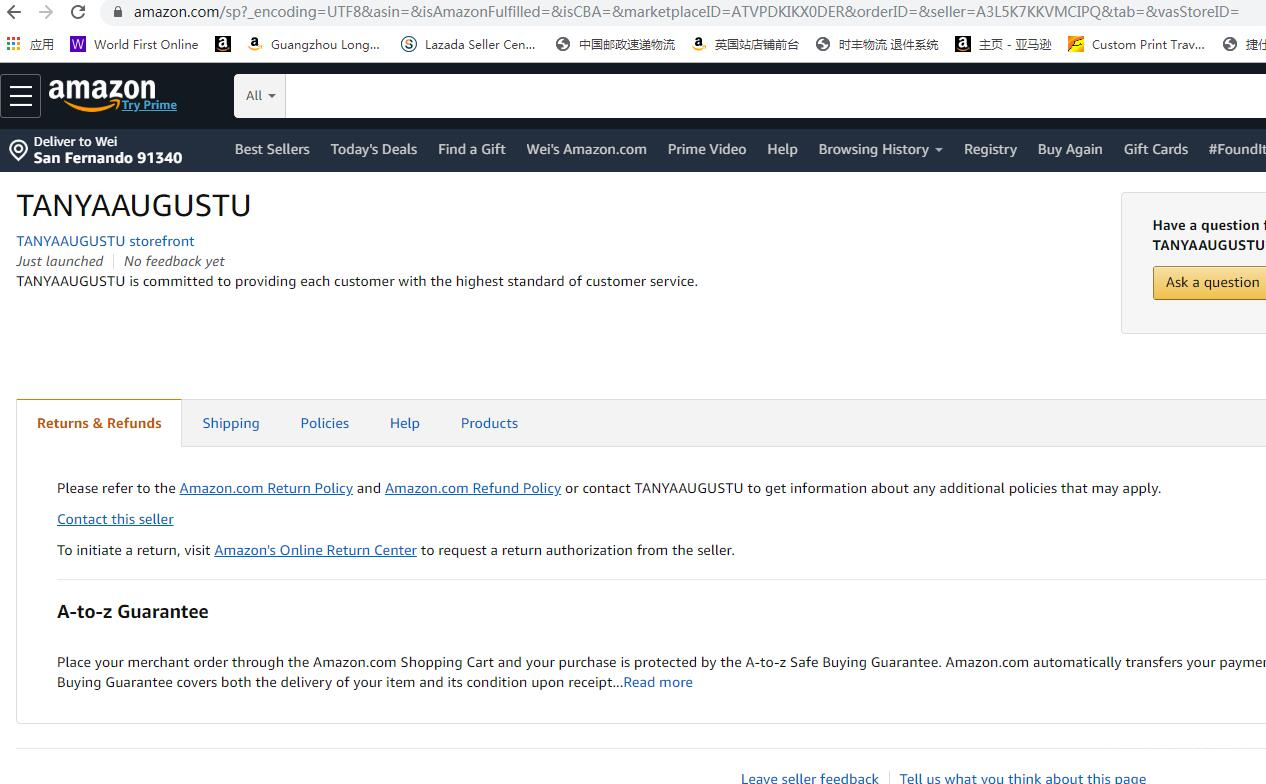
Task: Open Amazon.com Return Policy link
Action: click(x=266, y=488)
